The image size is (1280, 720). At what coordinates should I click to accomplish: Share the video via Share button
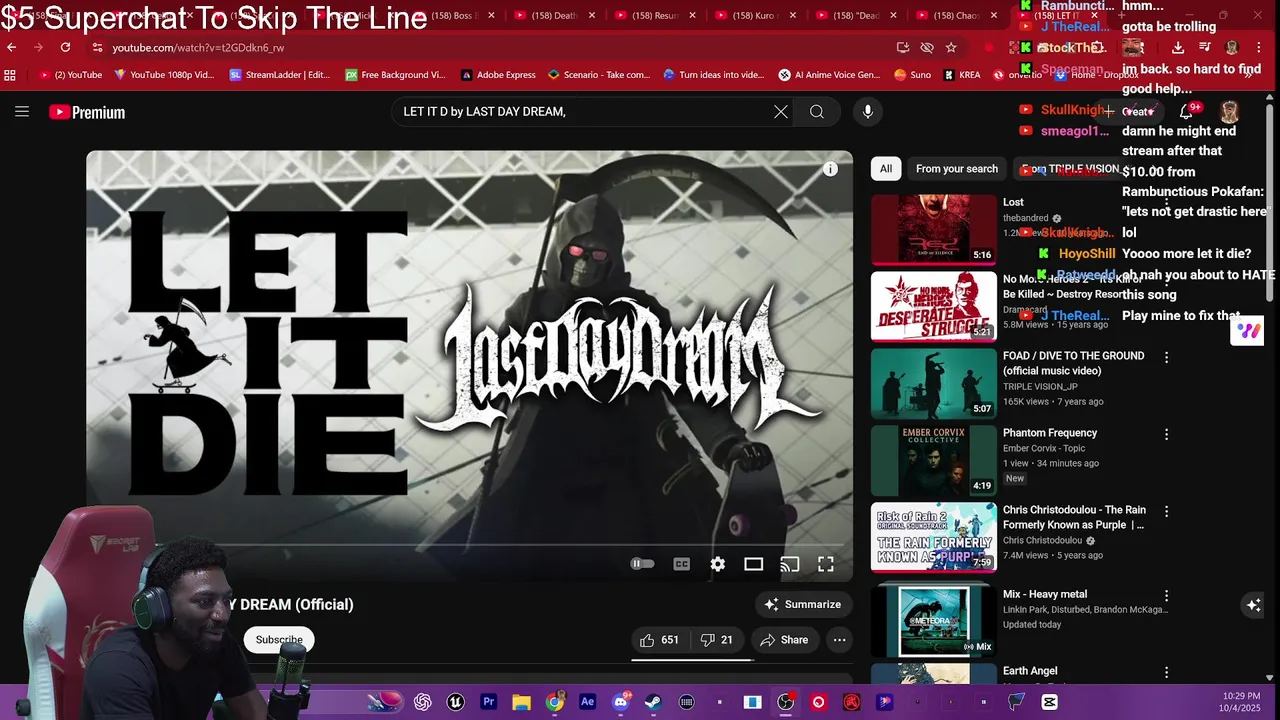click(x=784, y=640)
